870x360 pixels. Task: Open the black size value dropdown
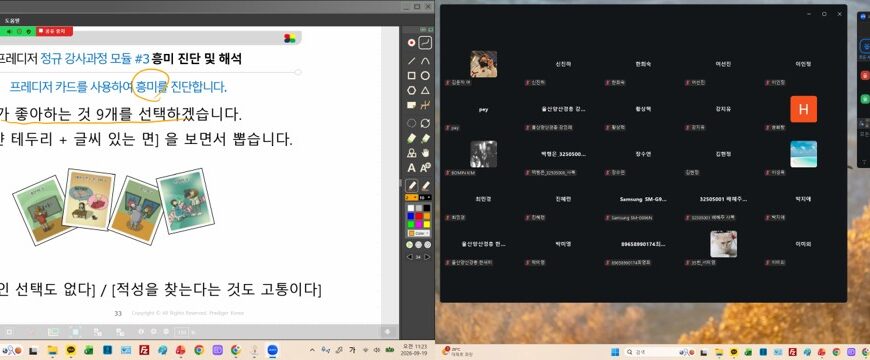coord(426,197)
